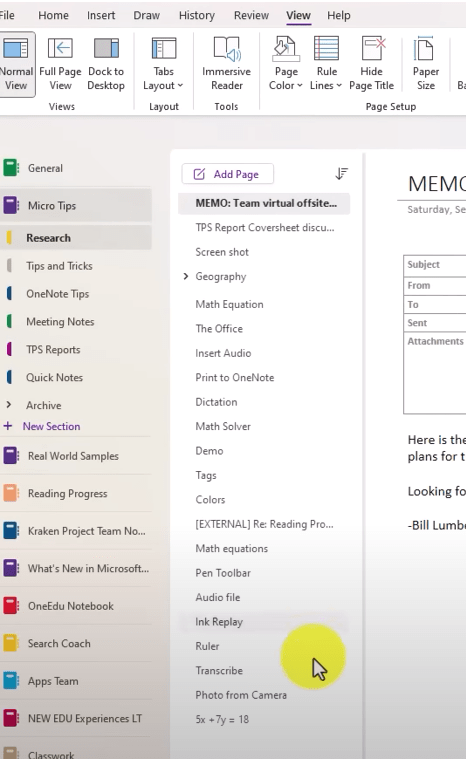Screen dimensions: 466x759
Task: Click the Subject cell in memo table
Action: pyautogui.click(x=435, y=265)
